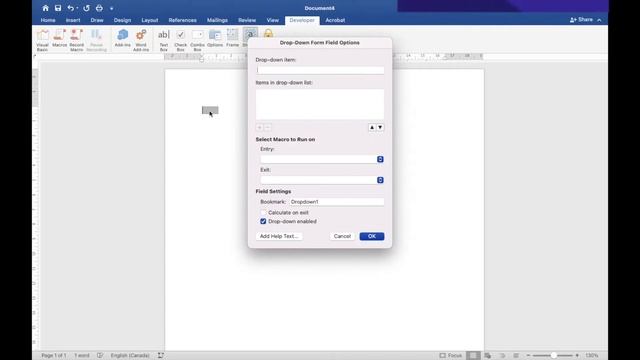Open the References tab

click(182, 20)
